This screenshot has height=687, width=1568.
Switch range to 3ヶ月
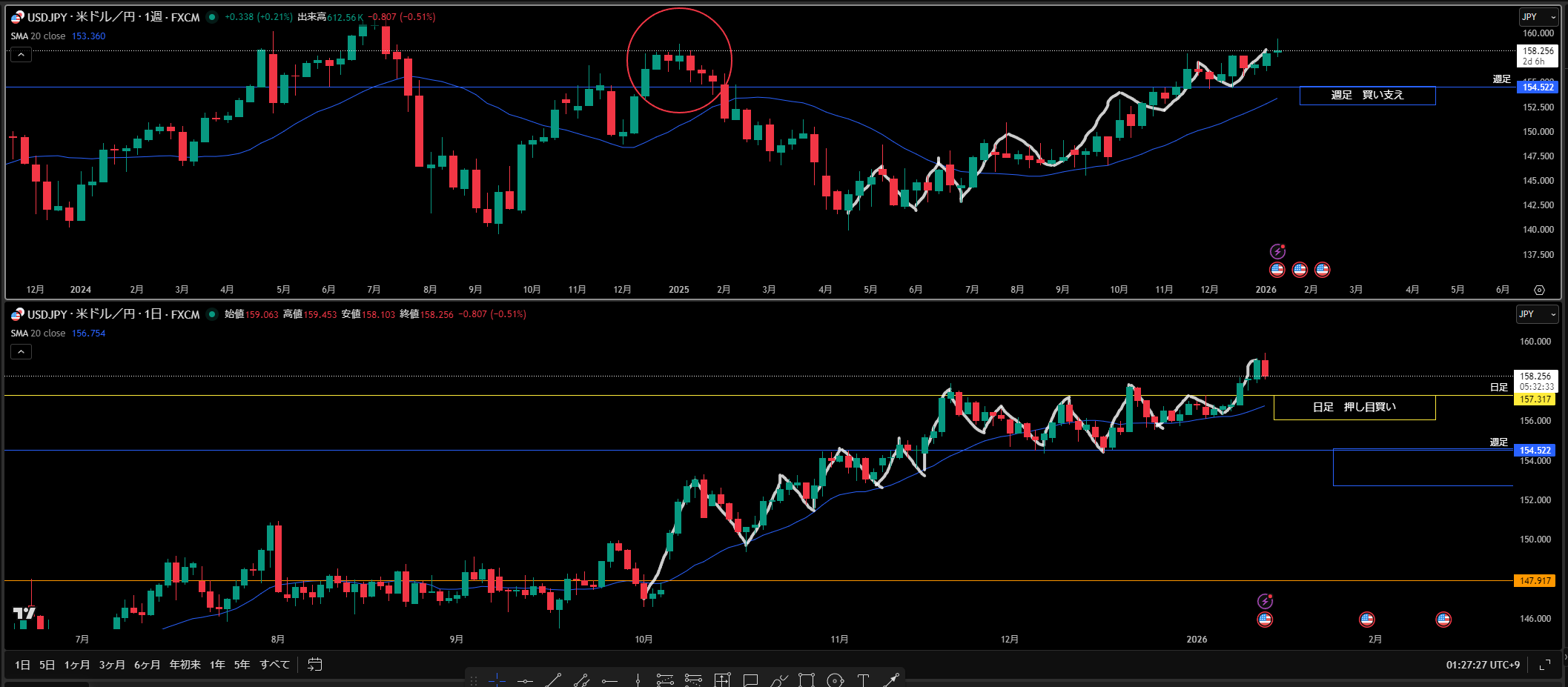coord(112,665)
